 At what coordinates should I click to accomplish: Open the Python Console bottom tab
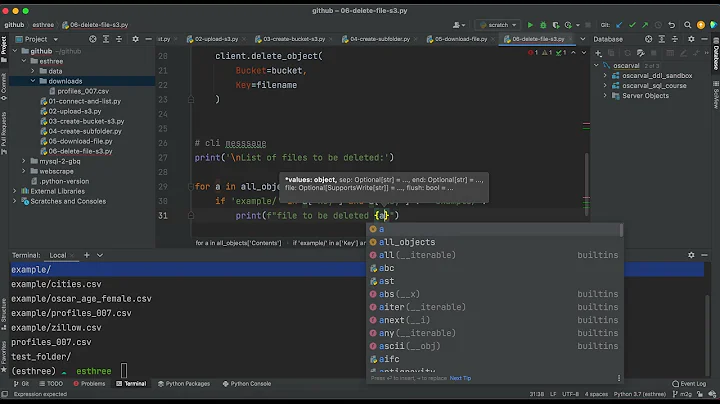point(247,384)
